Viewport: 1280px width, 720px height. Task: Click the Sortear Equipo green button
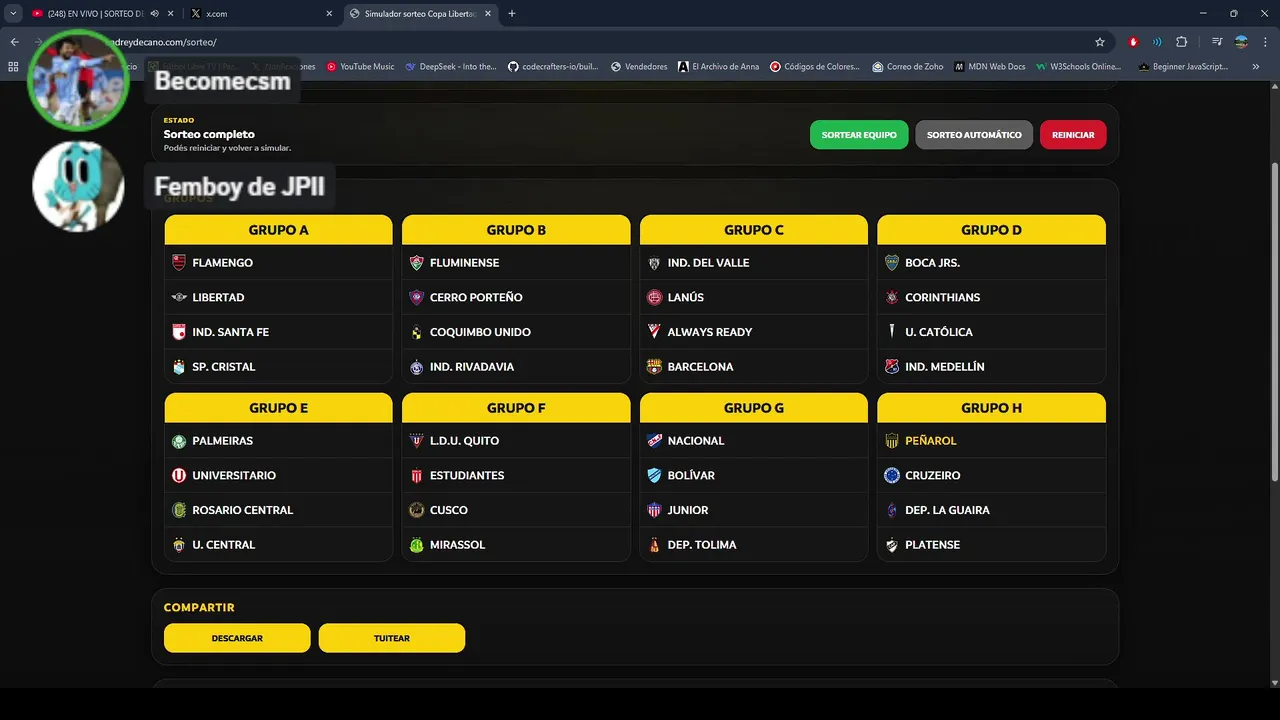pos(859,135)
